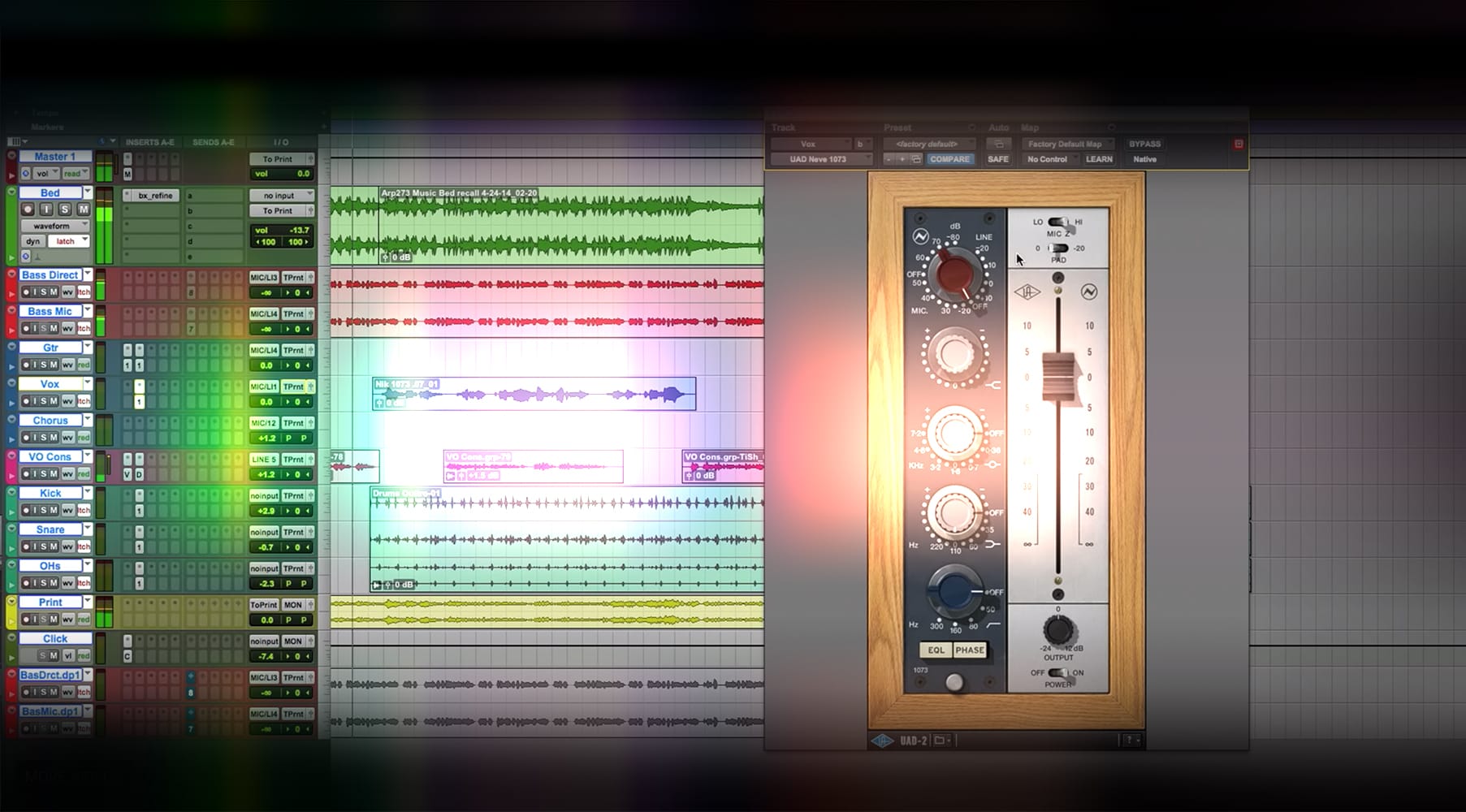The height and width of the screenshot is (812, 1466).
Task: Toggle the plugin Power switch
Action: (x=1057, y=672)
